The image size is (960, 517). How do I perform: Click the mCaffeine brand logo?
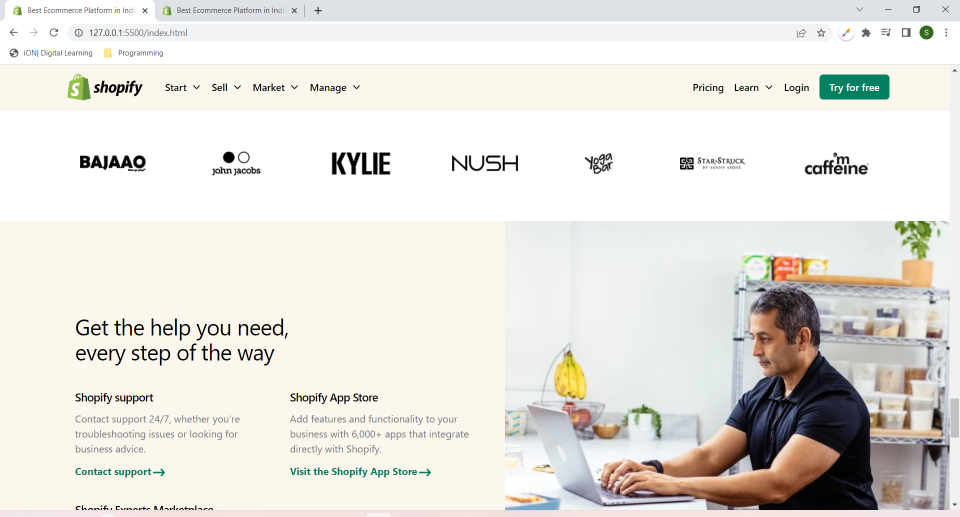[x=836, y=164]
